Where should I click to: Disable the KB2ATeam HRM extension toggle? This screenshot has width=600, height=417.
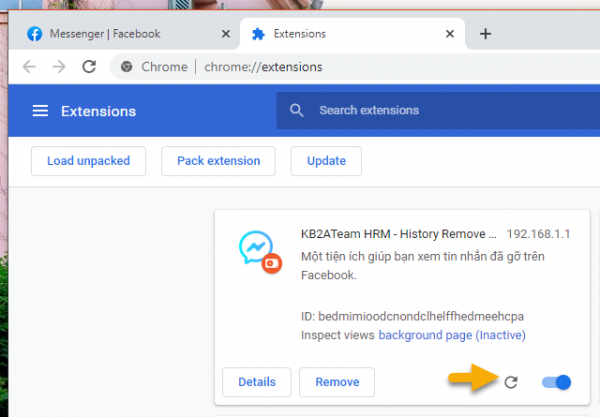tap(556, 382)
